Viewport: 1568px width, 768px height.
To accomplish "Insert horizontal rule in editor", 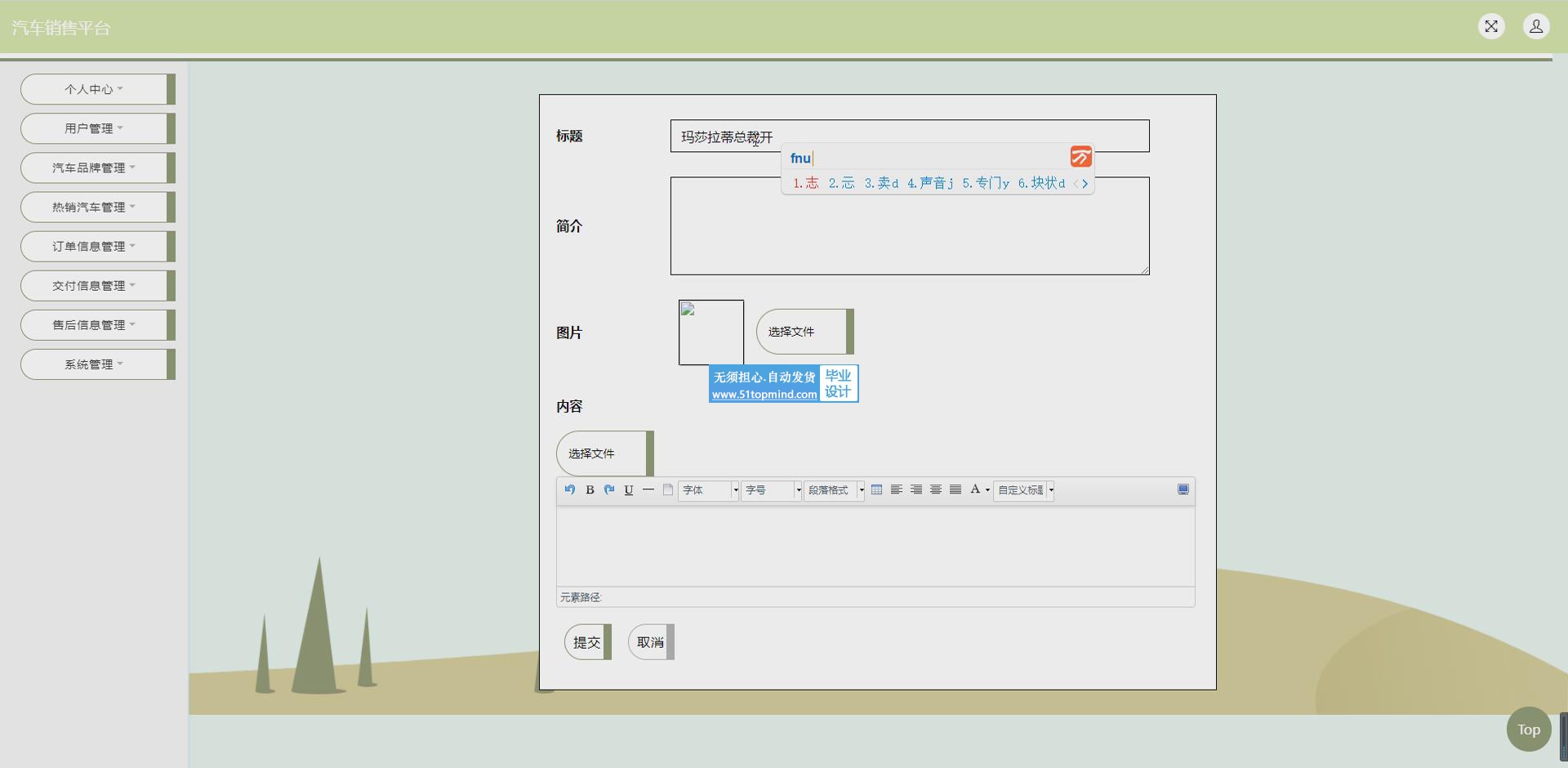I will (648, 490).
